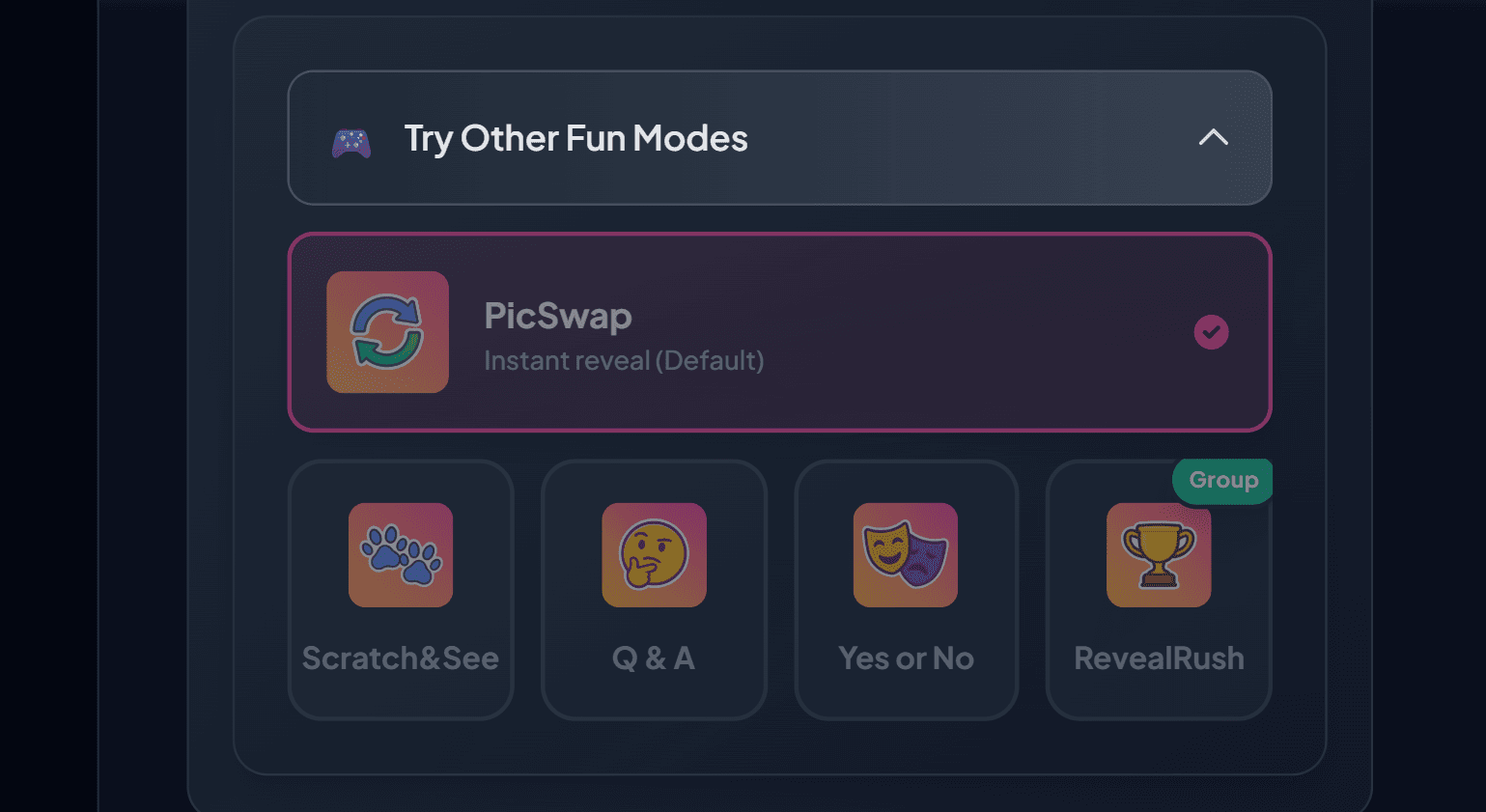This screenshot has width=1486, height=812.
Task: Click blank space in Yes or No card below label
Action: coord(906,697)
